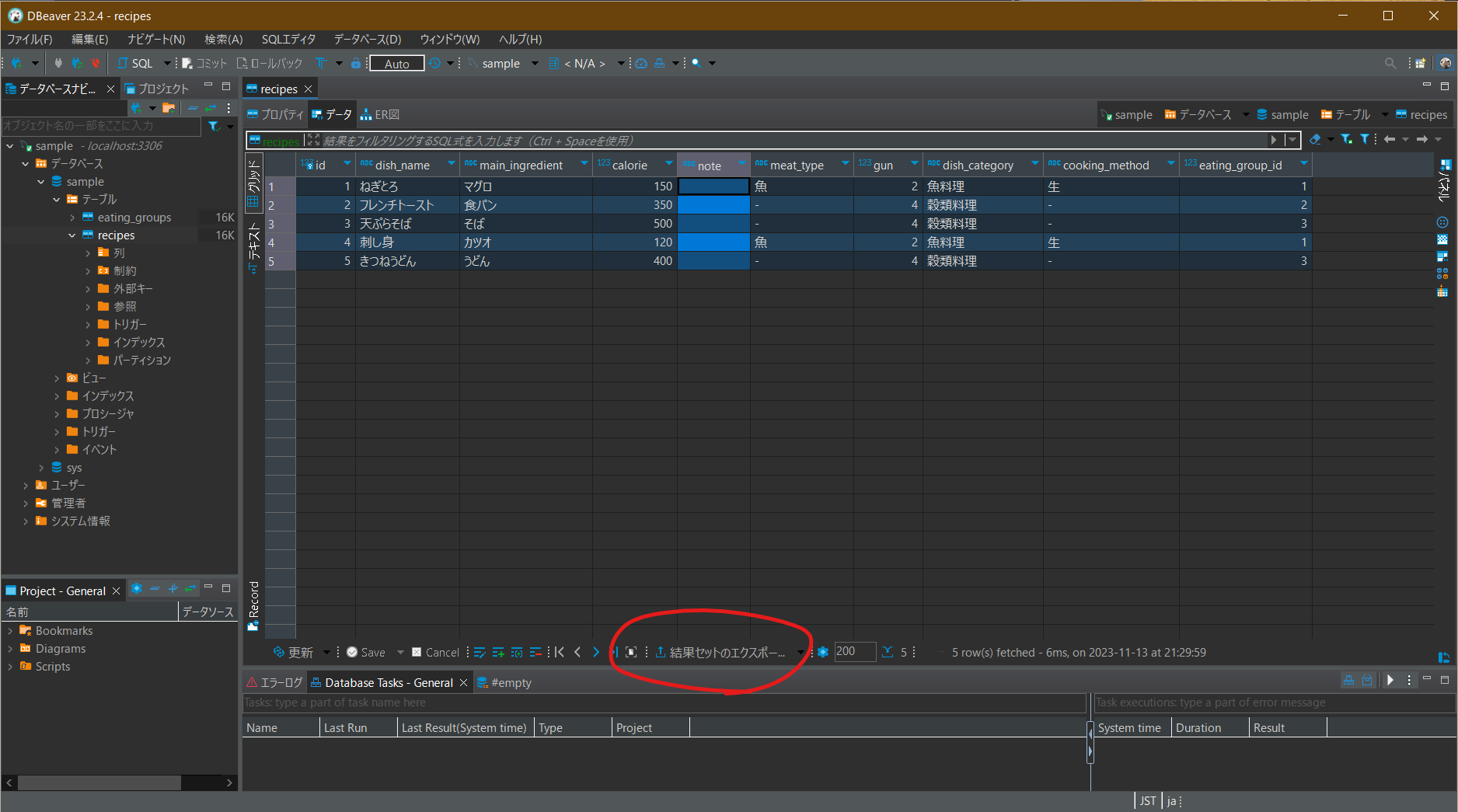Switch to Record view mode

[x=254, y=606]
